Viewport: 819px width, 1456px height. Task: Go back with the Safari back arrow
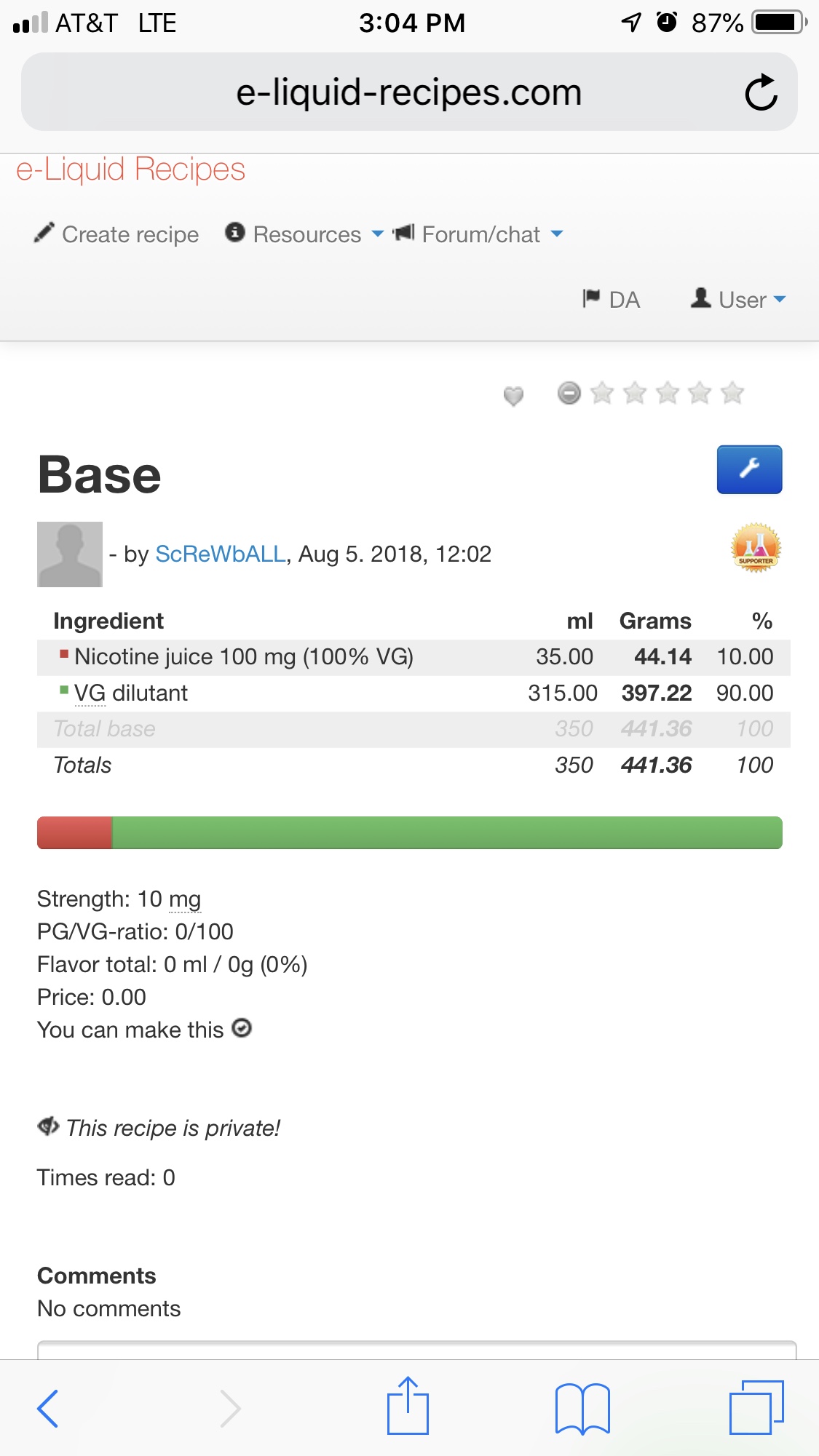48,1408
